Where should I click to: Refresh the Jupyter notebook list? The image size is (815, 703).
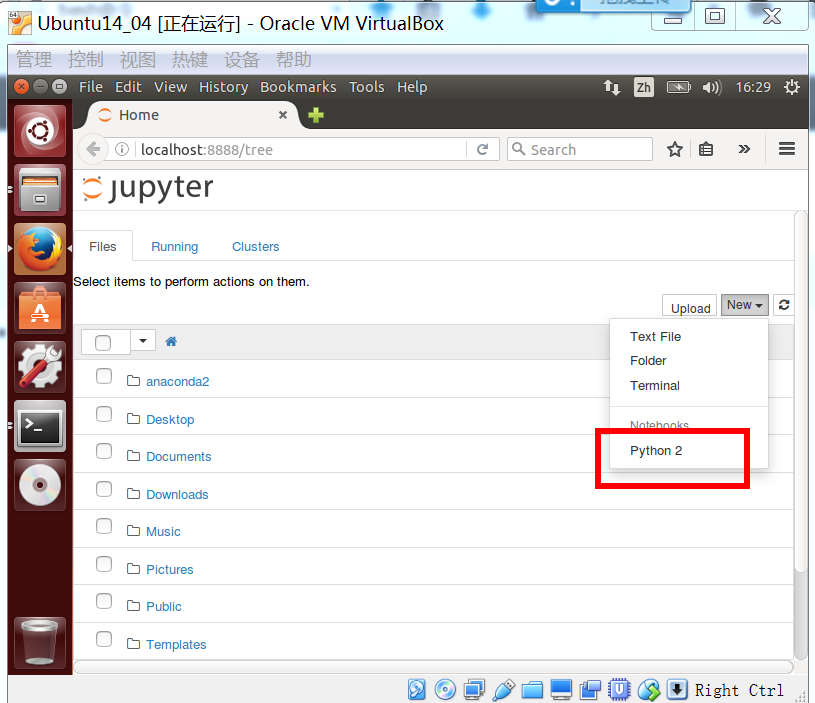784,305
